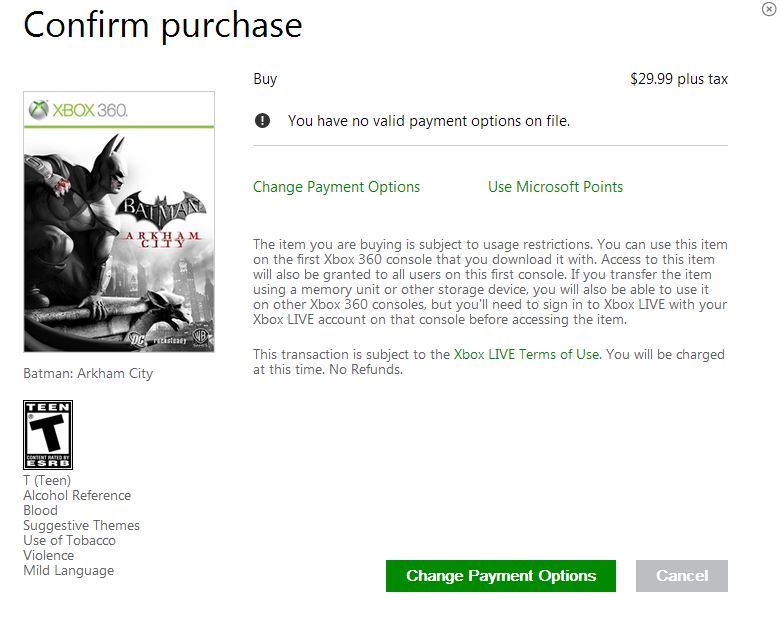The image size is (781, 621).
Task: Click the exclamation warning icon beside payment message
Action: tap(262, 121)
